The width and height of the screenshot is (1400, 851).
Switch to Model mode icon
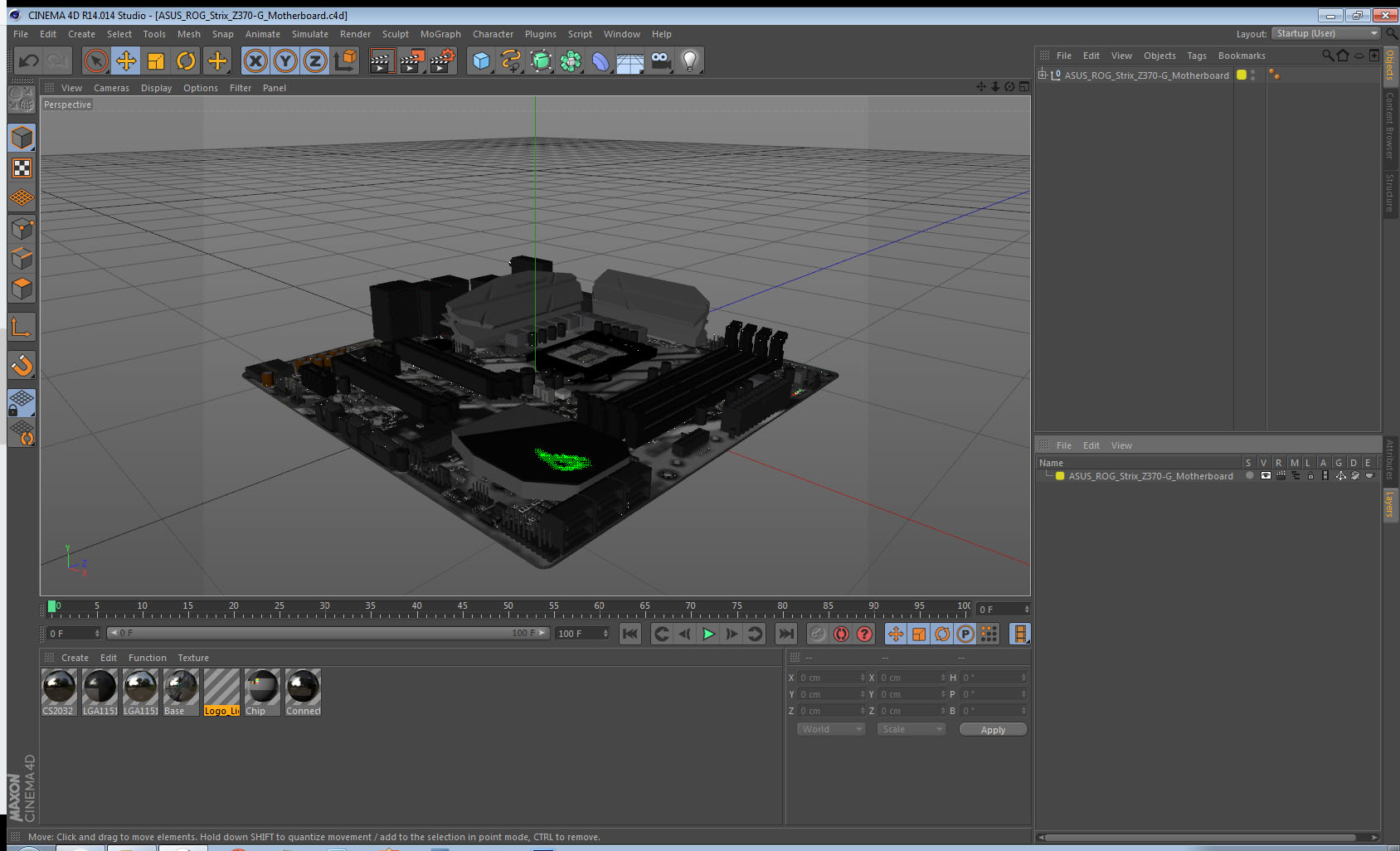[22, 138]
